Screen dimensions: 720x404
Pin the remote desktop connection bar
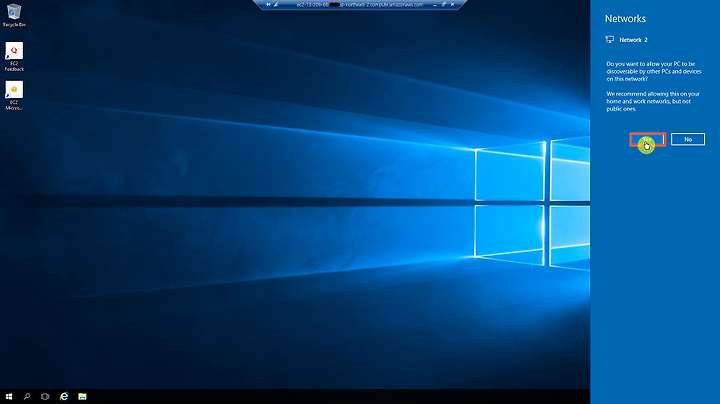(268, 4)
